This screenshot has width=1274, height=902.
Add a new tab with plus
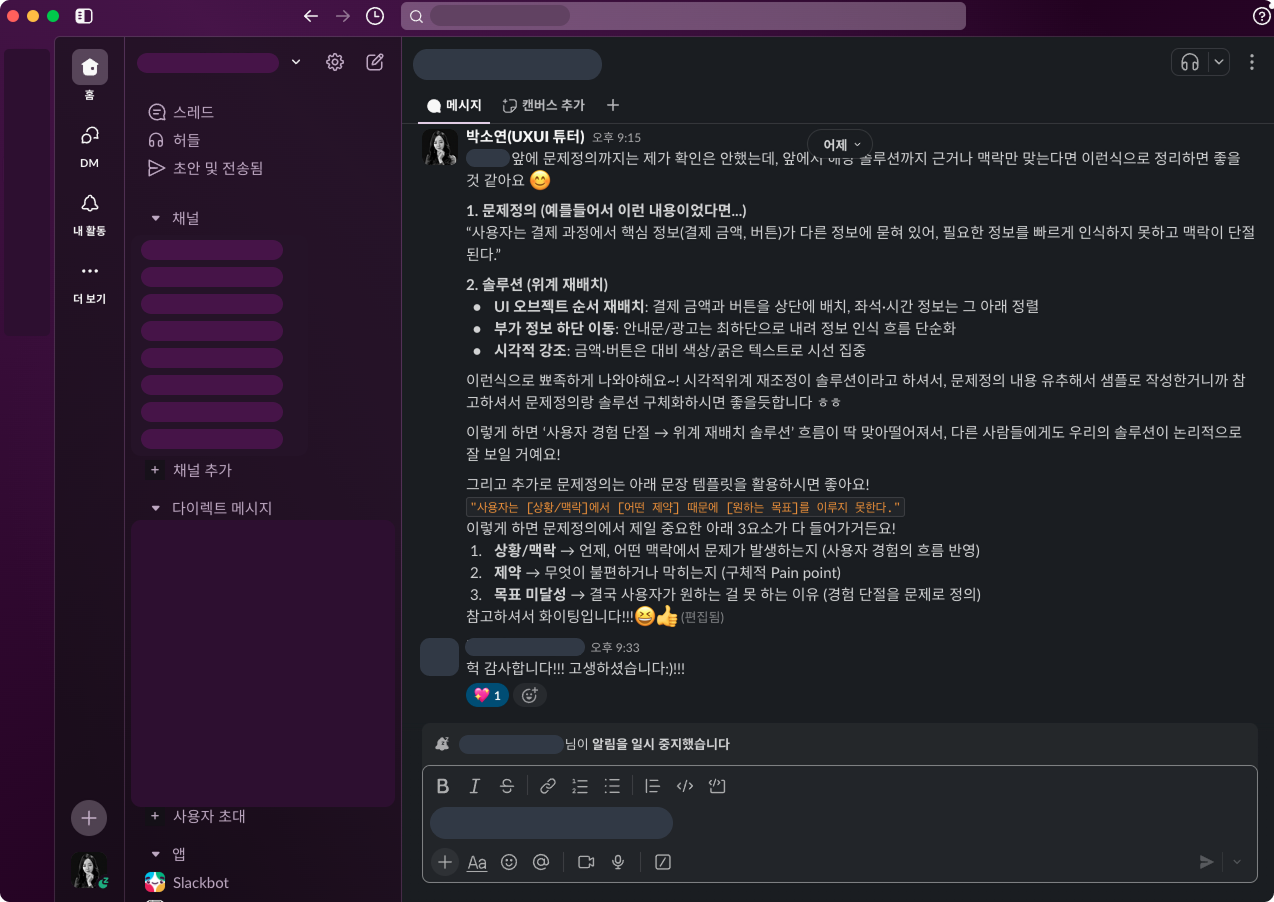pyautogui.click(x=613, y=105)
